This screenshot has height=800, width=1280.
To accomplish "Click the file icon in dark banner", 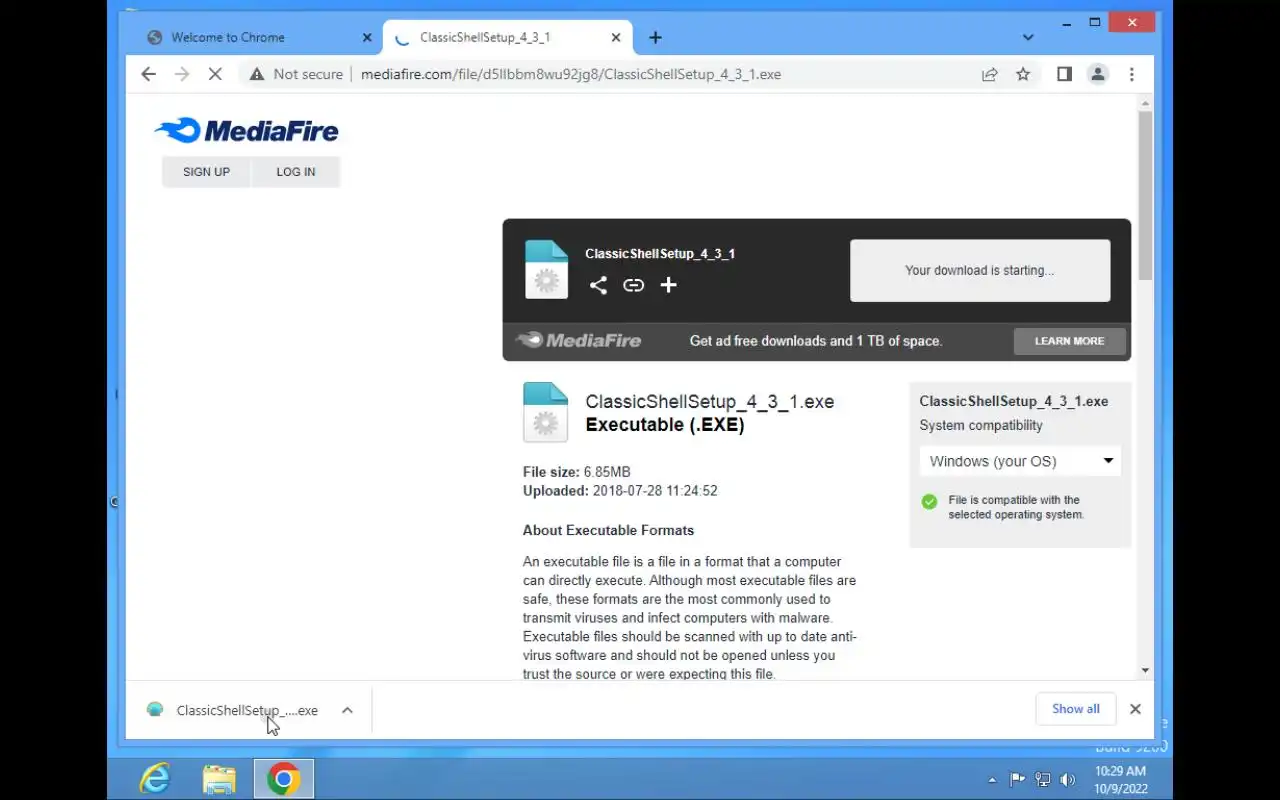I will pyautogui.click(x=546, y=270).
